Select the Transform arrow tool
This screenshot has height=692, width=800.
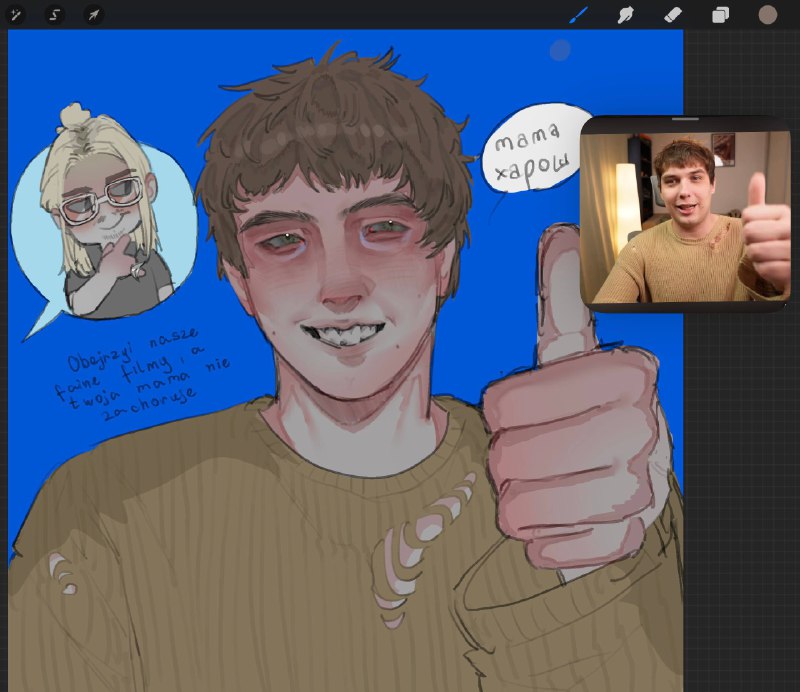tap(93, 15)
